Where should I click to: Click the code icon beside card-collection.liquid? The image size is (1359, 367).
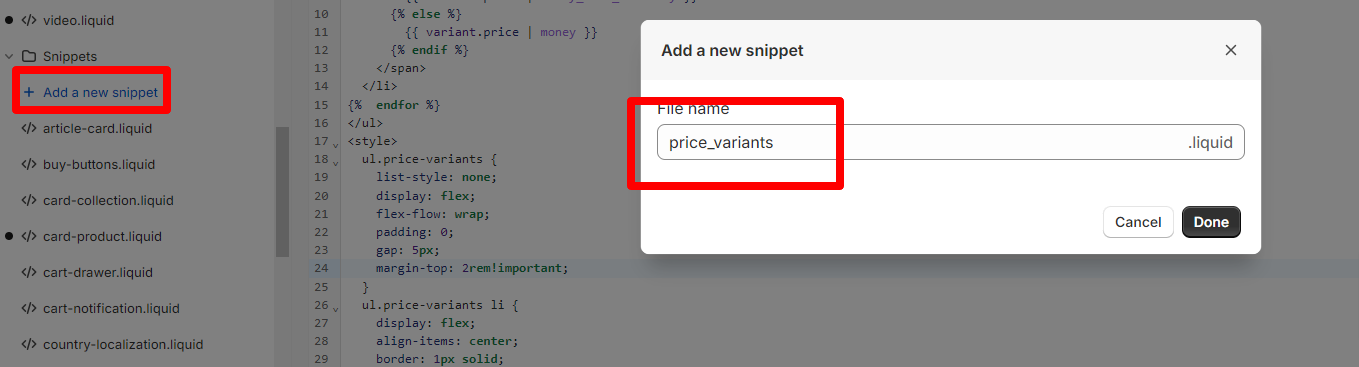coord(29,200)
